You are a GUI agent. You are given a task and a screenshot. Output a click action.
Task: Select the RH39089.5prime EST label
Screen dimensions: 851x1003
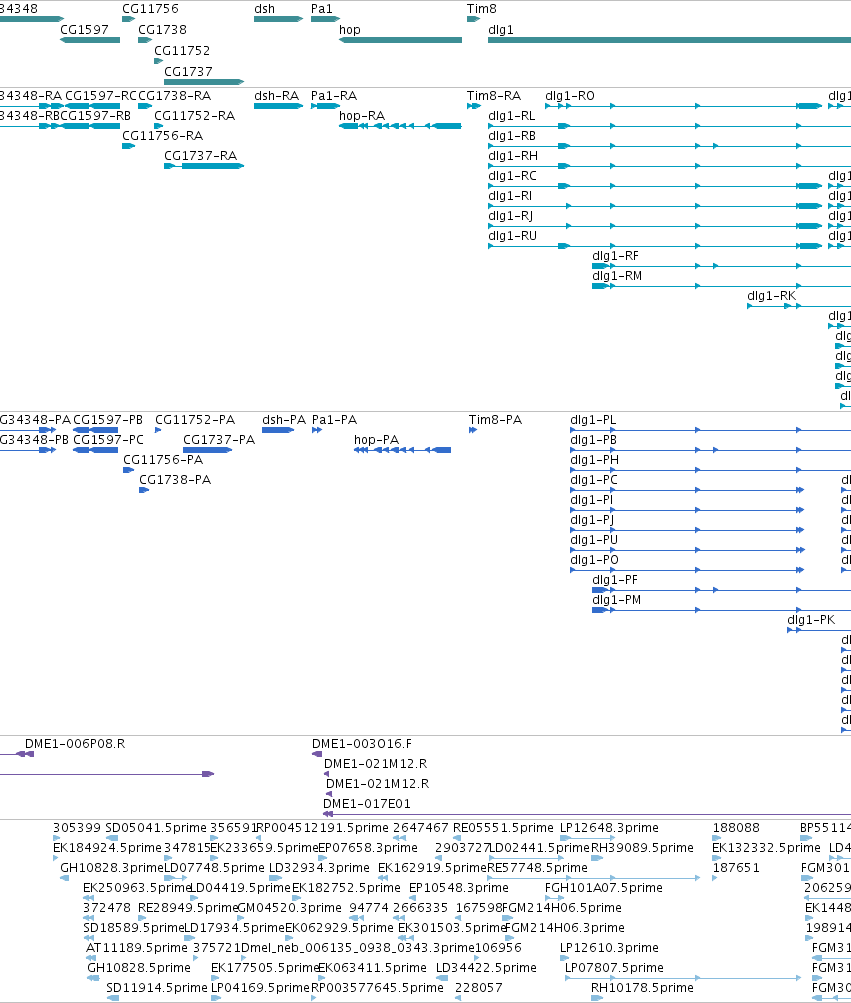tap(642, 848)
